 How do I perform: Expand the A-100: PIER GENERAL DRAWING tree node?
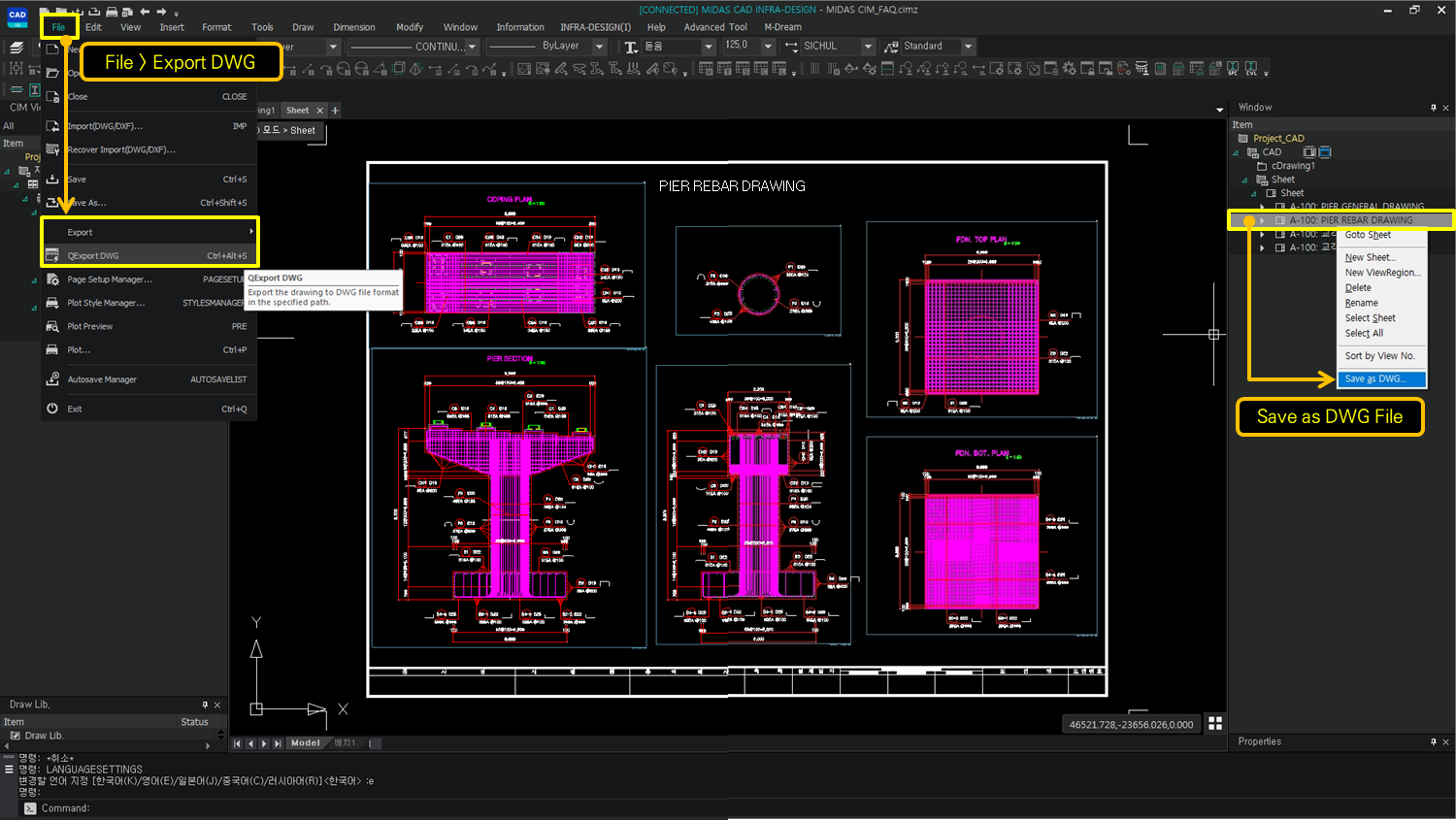coord(1262,206)
